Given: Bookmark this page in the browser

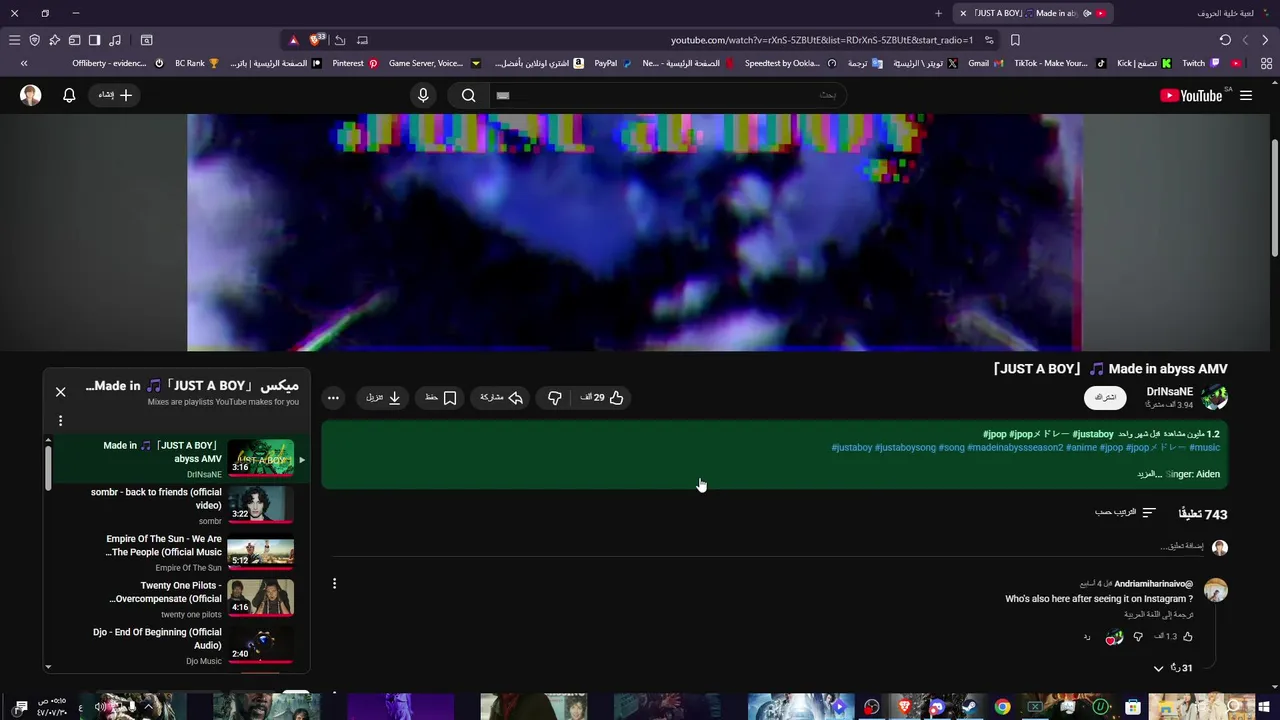Looking at the screenshot, I should 1015,40.
